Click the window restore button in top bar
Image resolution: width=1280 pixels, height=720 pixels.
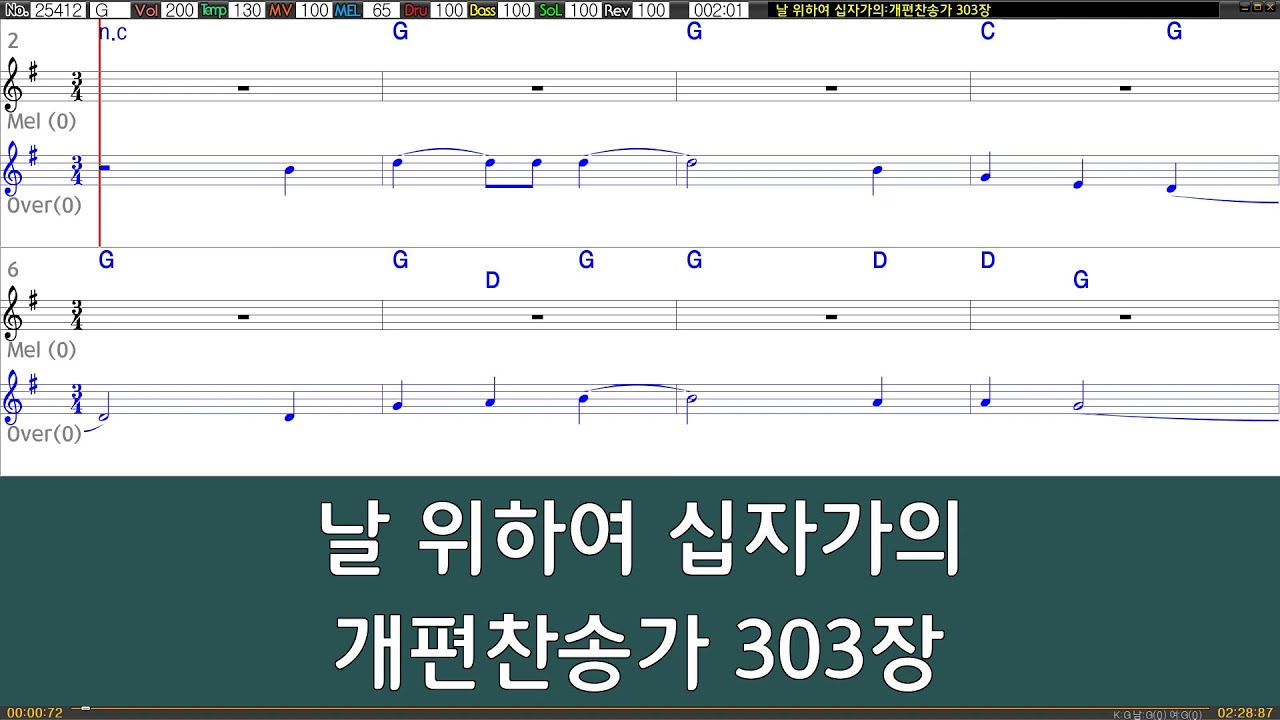click(x=1257, y=8)
